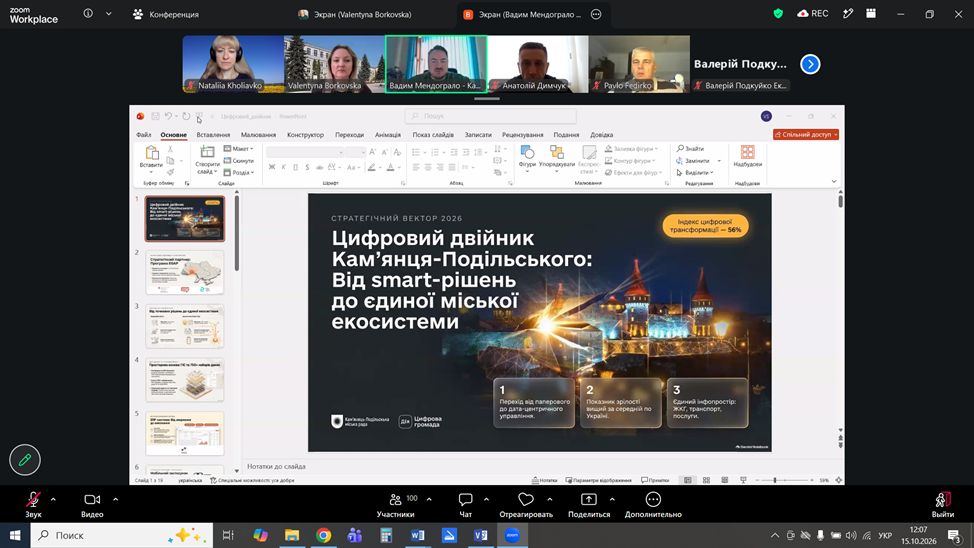The image size is (974, 548).
Task: Switch to Reading view icon
Action: click(x=724, y=480)
